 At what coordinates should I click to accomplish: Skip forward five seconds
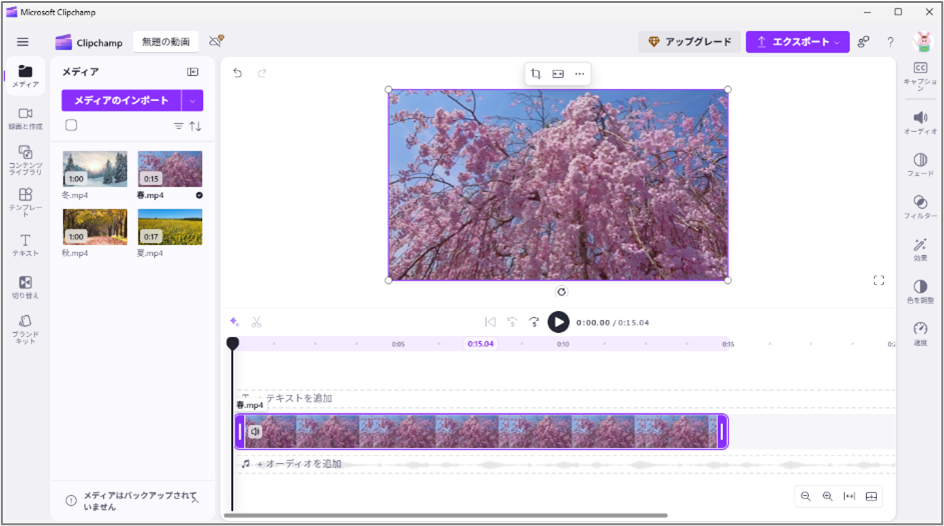click(534, 322)
